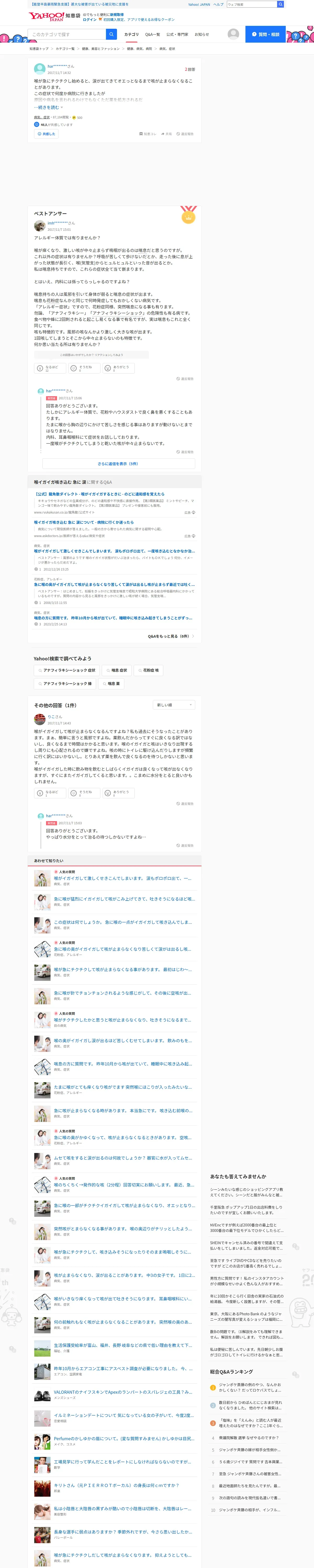Click the 知恵コレ bookmark icon
The width and height of the screenshot is (314, 1568).
[148, 134]
